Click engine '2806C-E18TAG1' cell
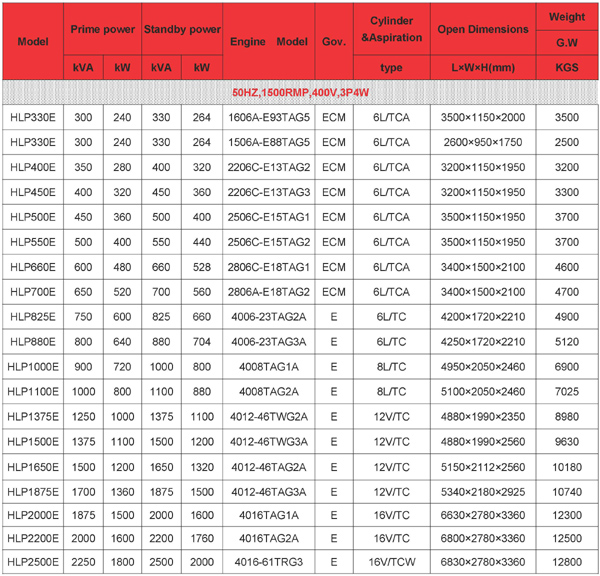 tap(269, 267)
